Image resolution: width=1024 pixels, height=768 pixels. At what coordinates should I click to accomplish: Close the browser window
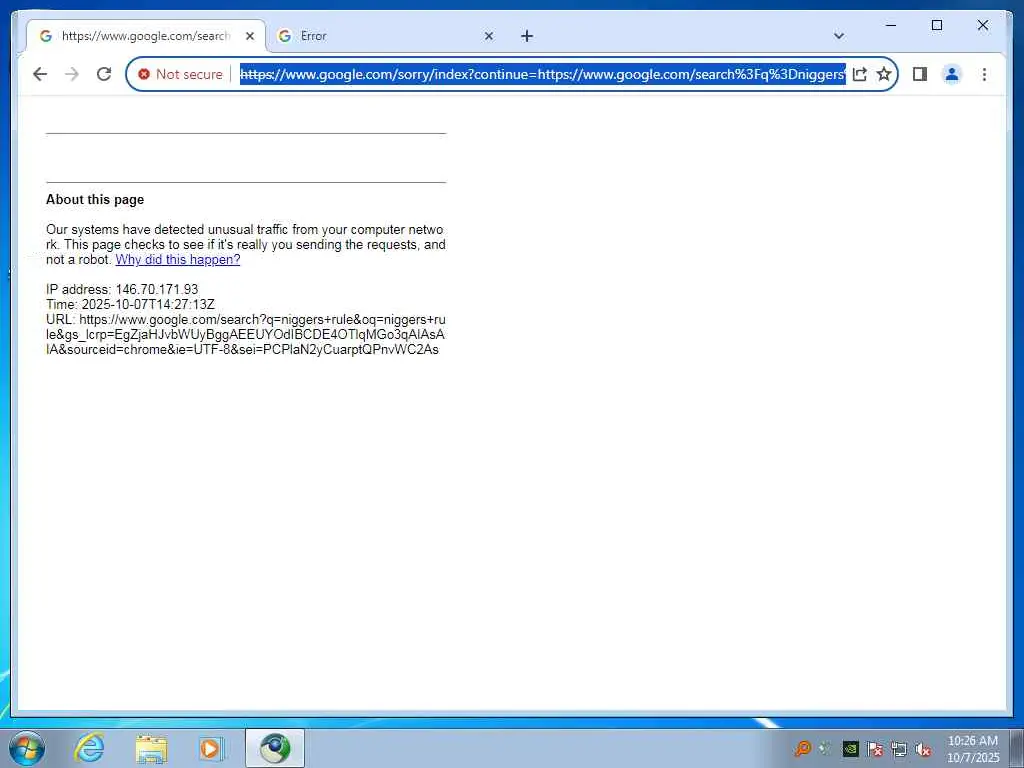pos(982,25)
